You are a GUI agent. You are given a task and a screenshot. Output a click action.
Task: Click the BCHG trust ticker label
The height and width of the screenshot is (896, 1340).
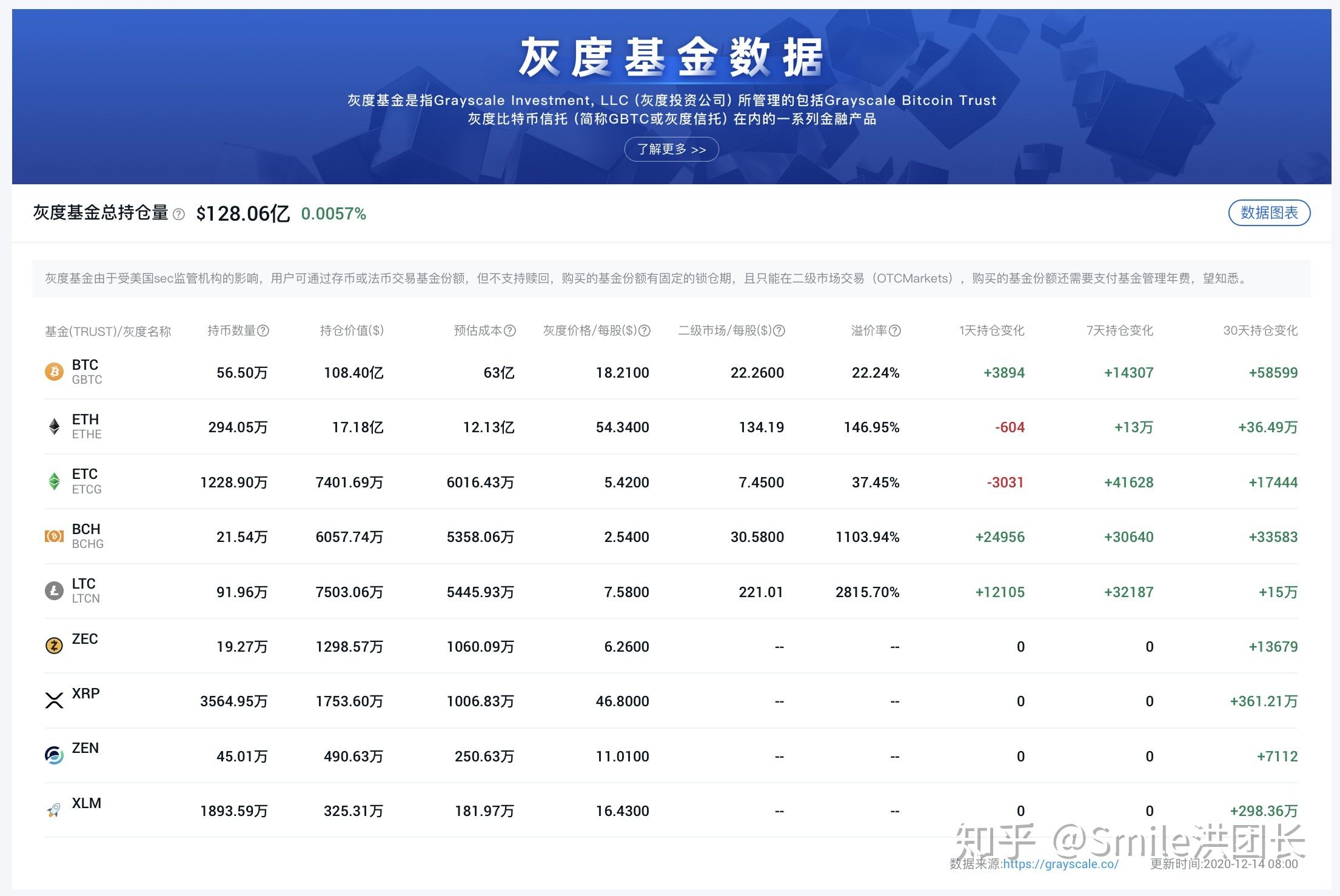pos(87,544)
